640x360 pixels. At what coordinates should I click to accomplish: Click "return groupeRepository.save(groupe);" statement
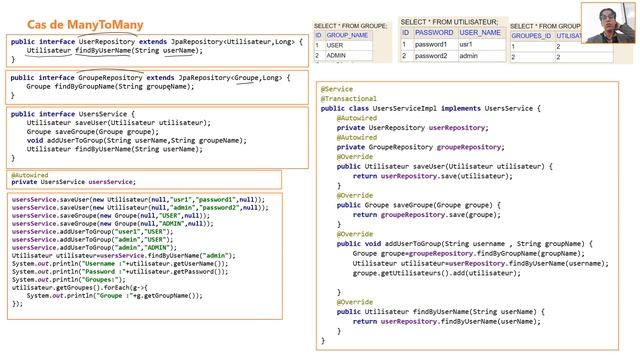point(427,215)
